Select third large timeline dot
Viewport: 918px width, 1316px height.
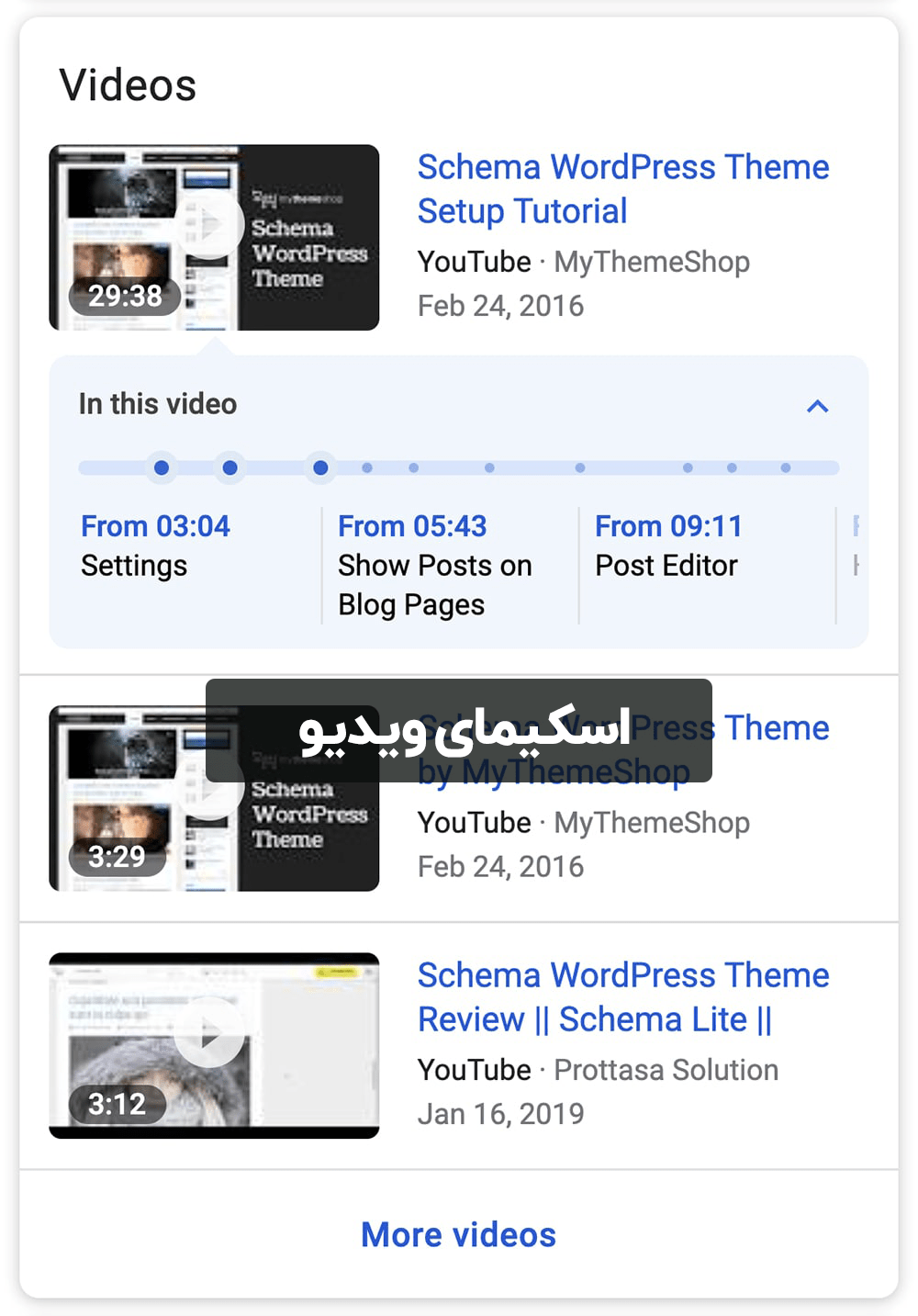pyautogui.click(x=320, y=468)
